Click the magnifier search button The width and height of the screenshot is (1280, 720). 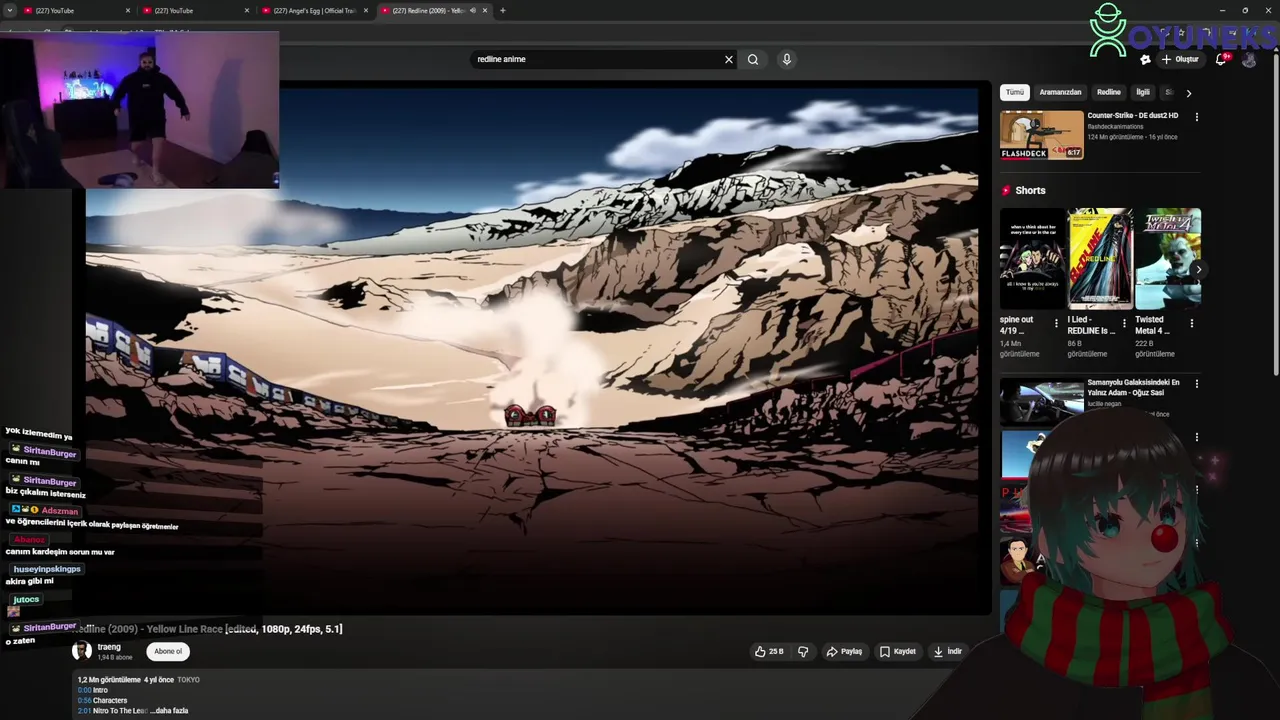pos(753,59)
